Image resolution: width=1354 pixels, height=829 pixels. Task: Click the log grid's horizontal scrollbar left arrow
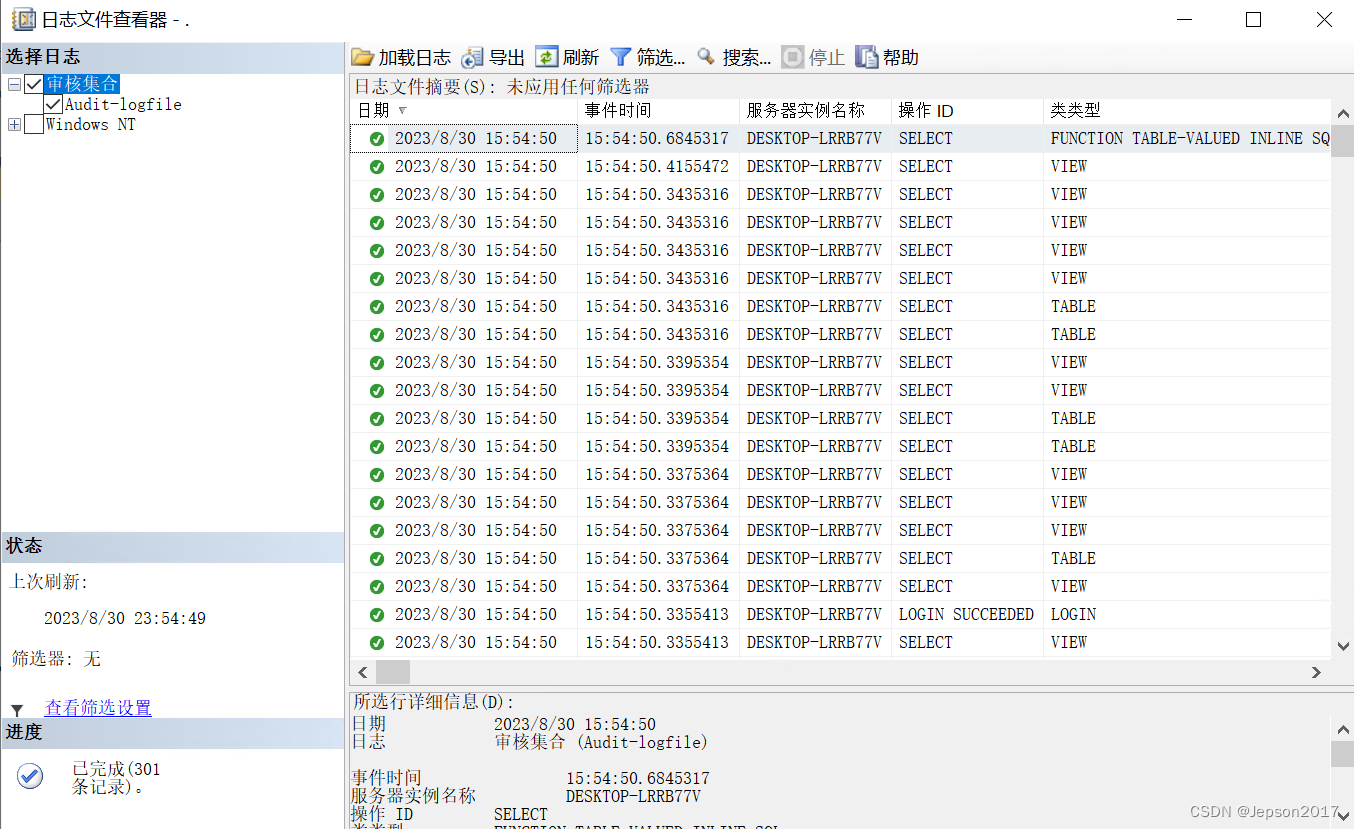click(363, 672)
